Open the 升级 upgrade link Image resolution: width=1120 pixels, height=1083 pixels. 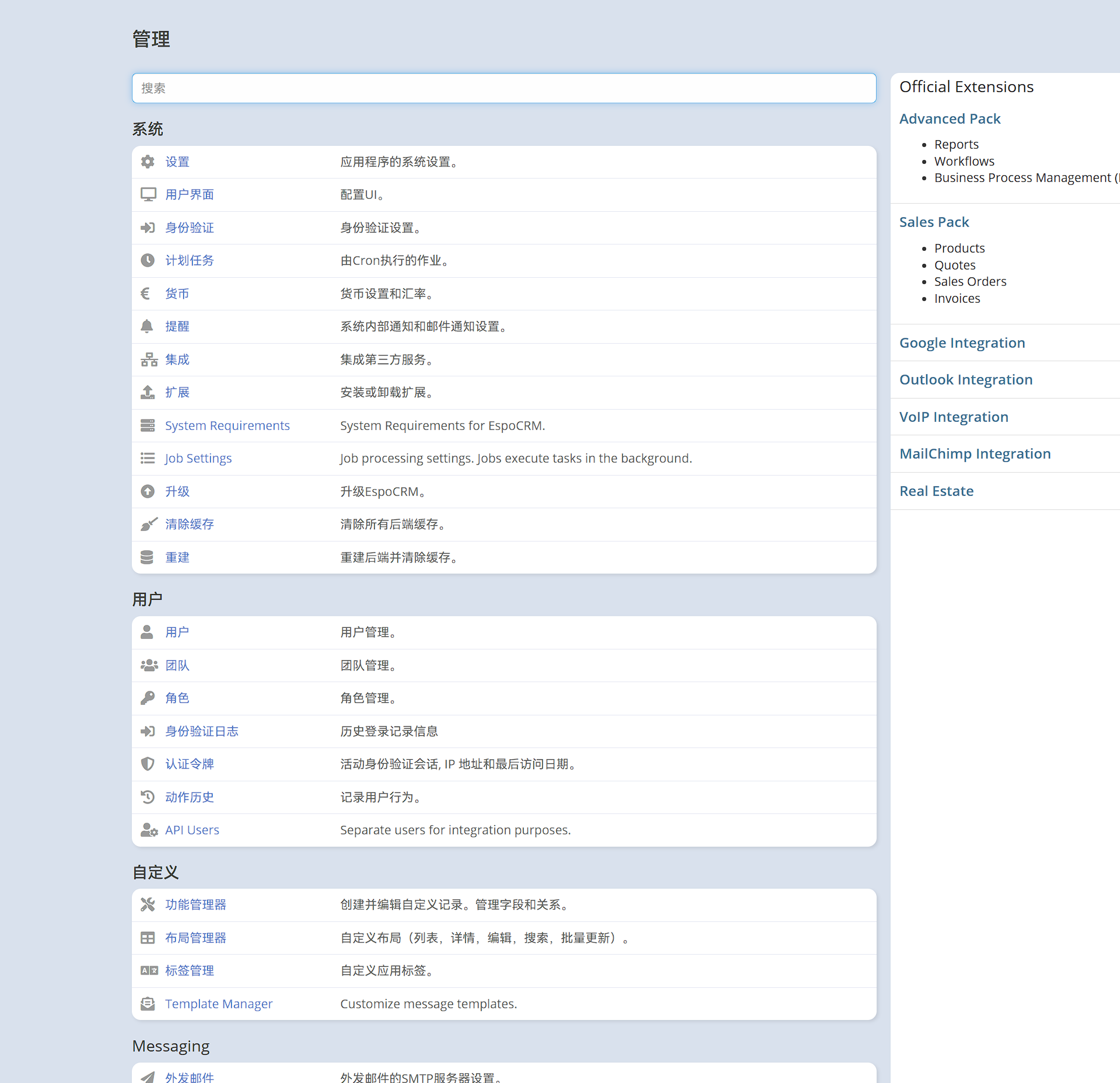177,491
